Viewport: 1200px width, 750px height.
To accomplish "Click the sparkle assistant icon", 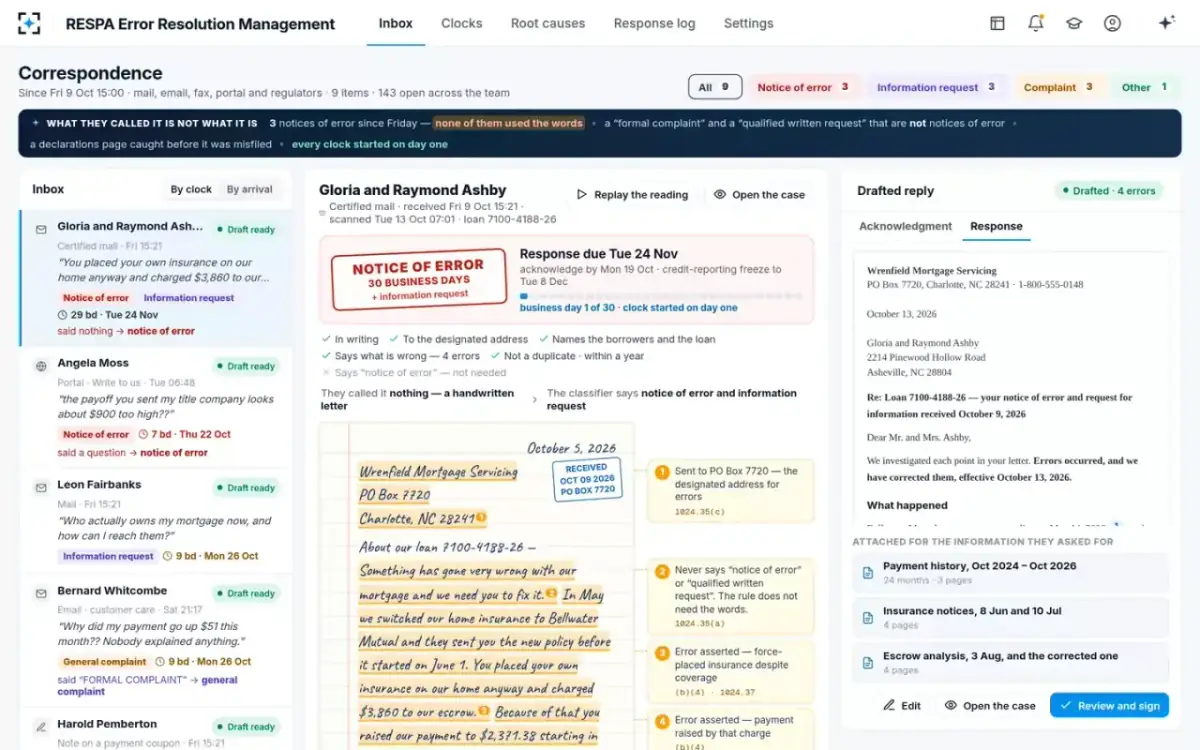I will click(x=1166, y=23).
